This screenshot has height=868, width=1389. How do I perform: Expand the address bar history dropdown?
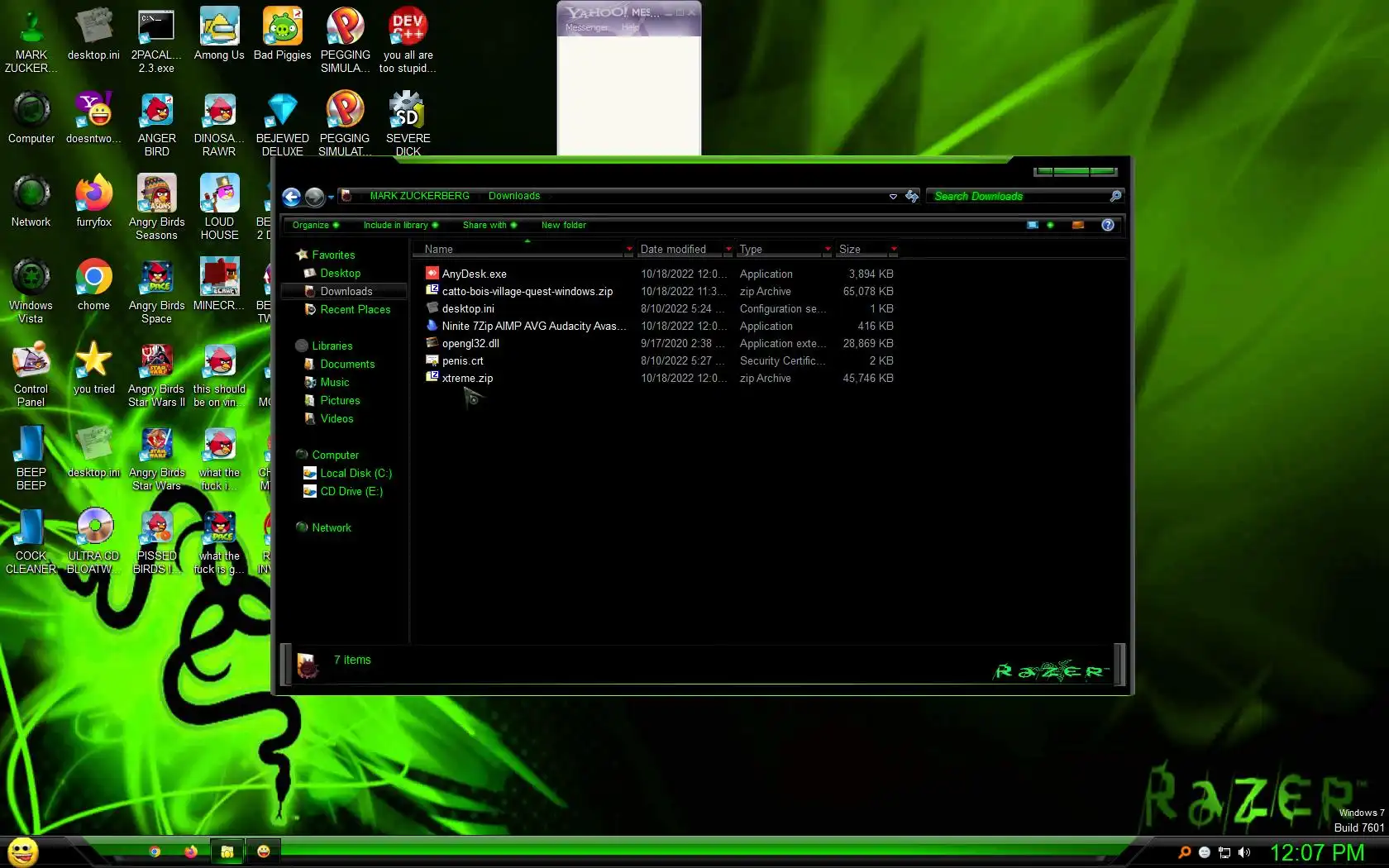(893, 197)
